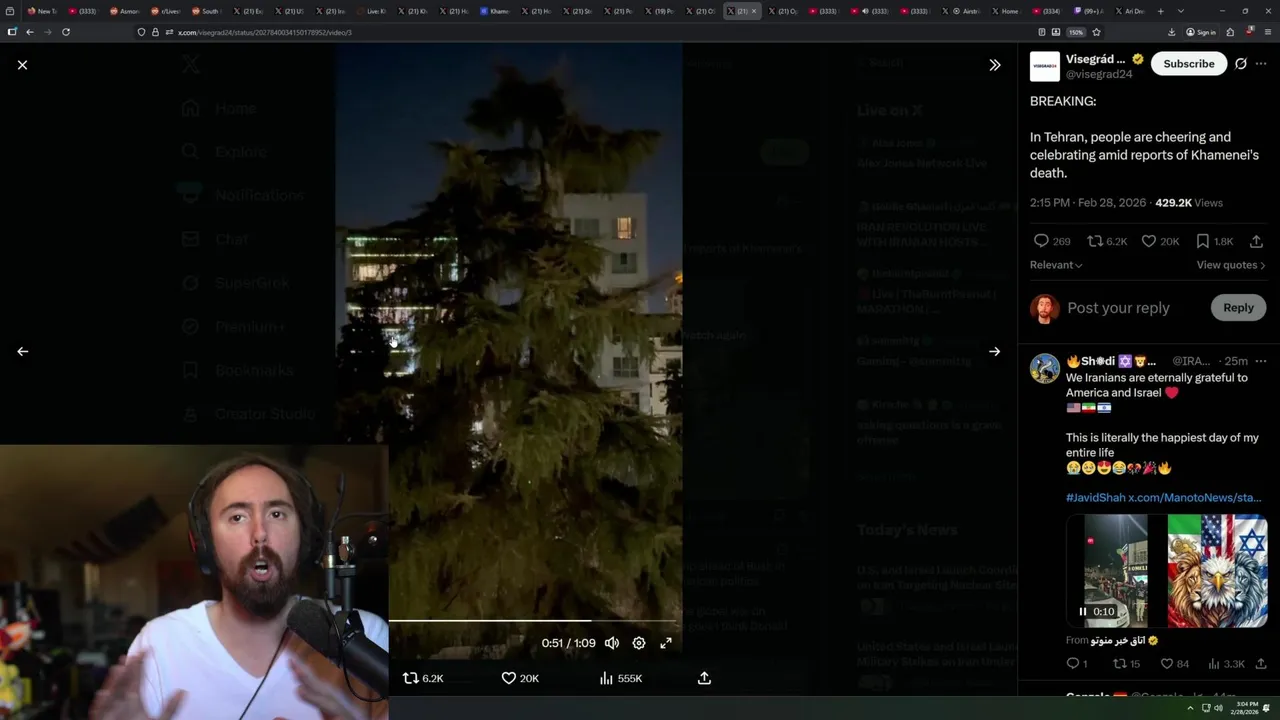Click the browser back button
The width and height of the screenshot is (1280, 720).
(30, 32)
